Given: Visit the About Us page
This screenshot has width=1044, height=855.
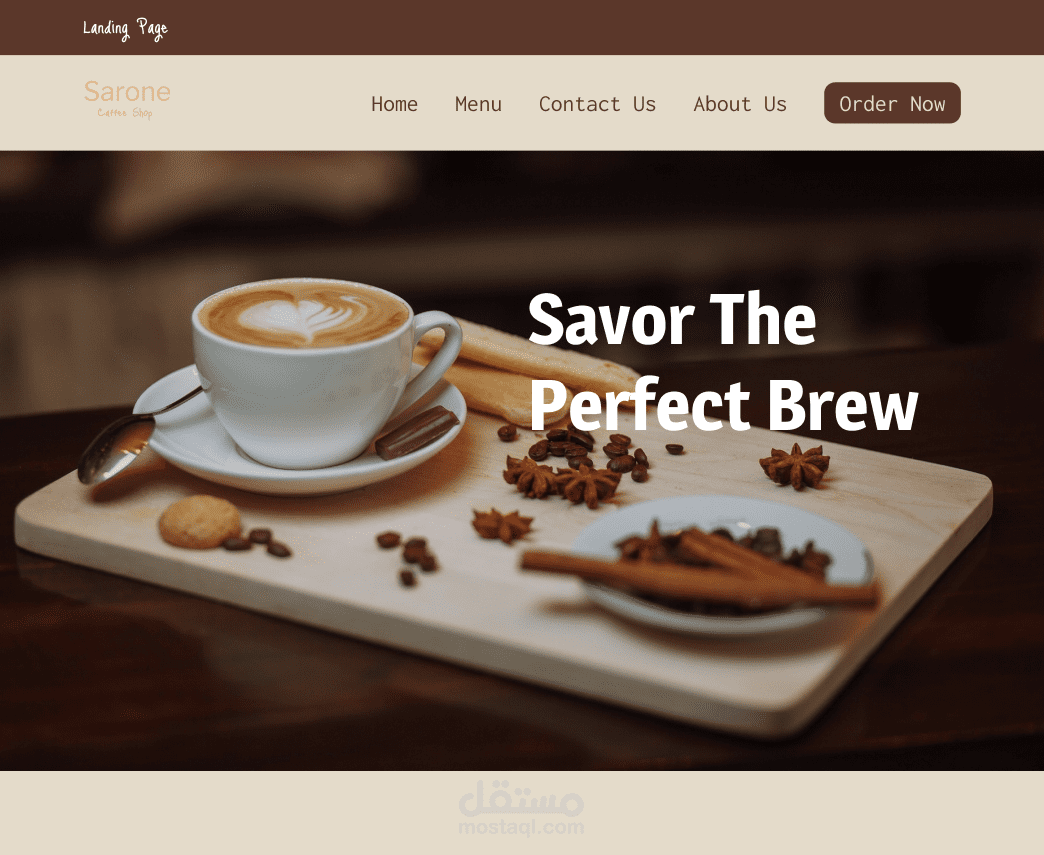Looking at the screenshot, I should point(740,104).
